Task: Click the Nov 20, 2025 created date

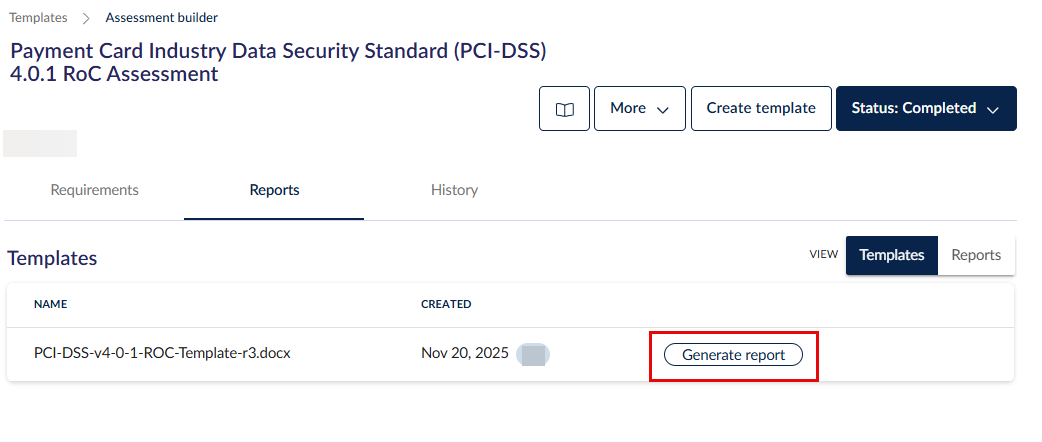Action: click(x=465, y=354)
